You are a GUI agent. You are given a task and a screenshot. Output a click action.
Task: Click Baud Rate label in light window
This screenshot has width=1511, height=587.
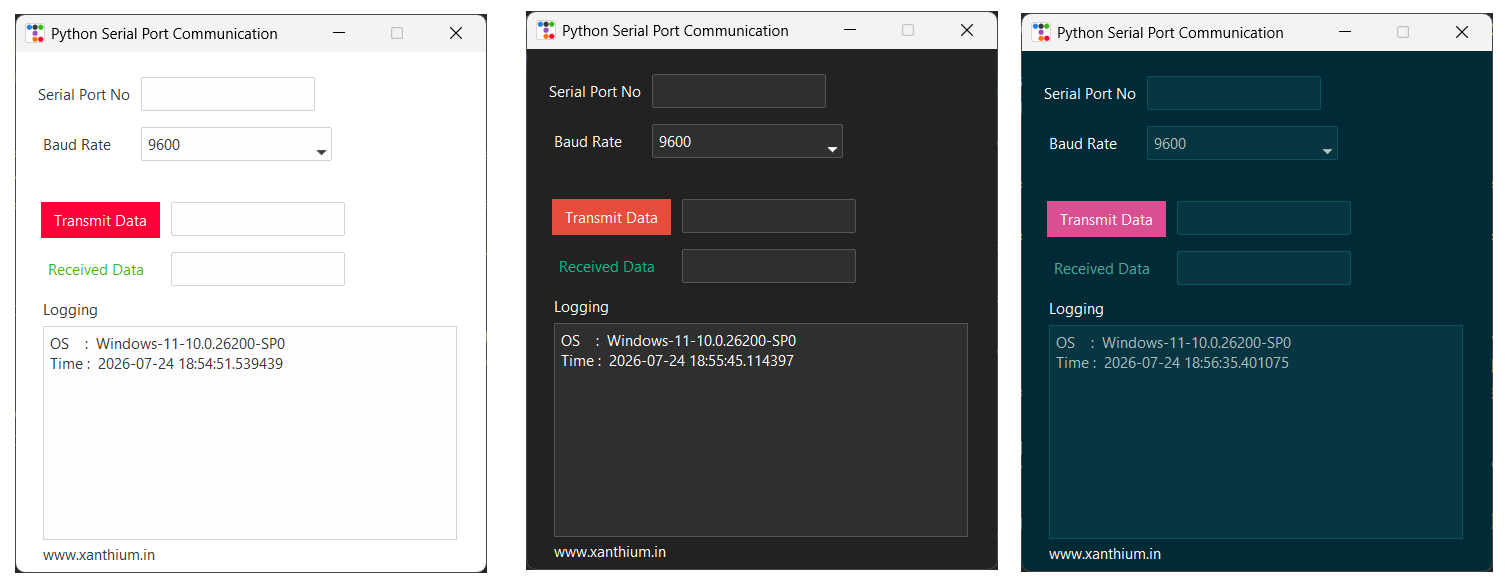tap(77, 145)
